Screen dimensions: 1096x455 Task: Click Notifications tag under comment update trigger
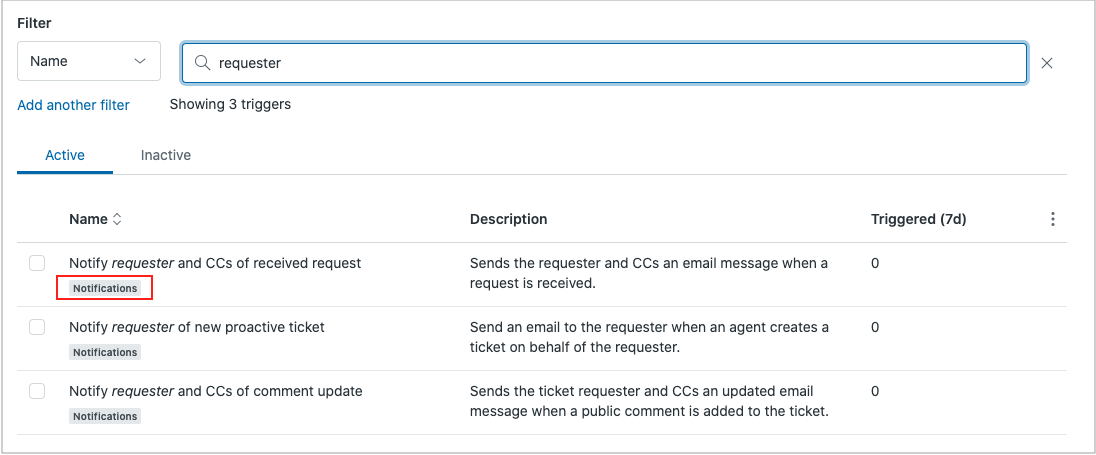[105, 416]
